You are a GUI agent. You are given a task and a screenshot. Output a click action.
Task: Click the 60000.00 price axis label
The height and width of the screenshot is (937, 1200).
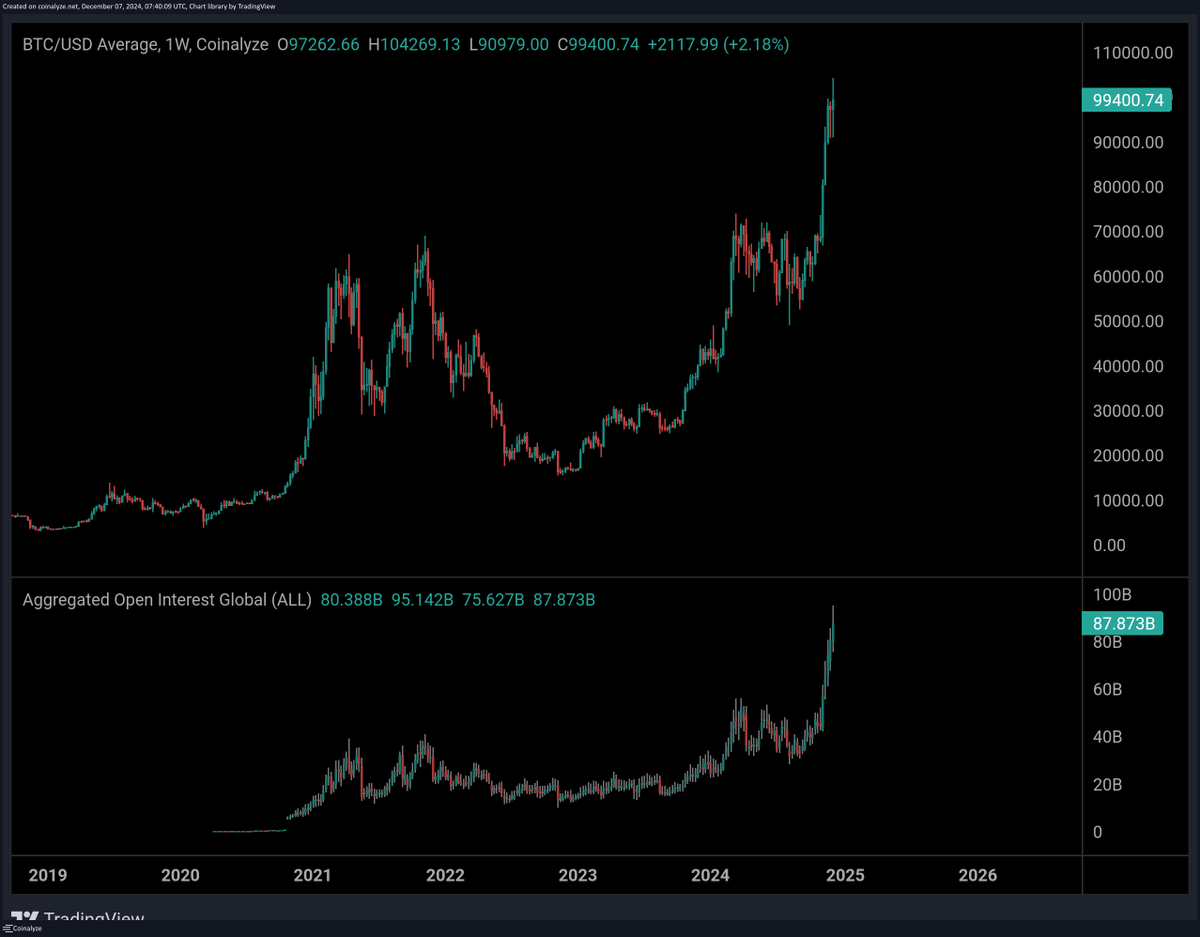click(x=1129, y=276)
